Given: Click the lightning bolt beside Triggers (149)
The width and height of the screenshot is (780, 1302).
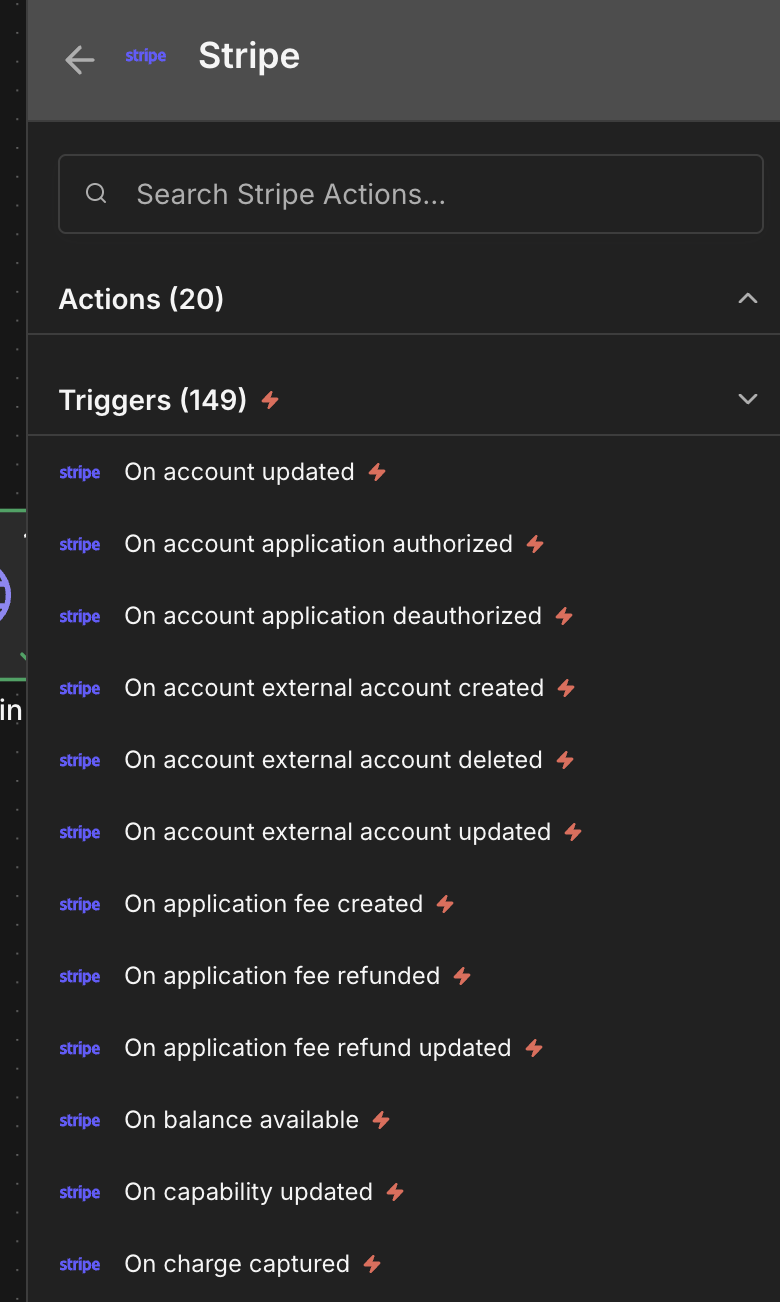Looking at the screenshot, I should pos(270,400).
